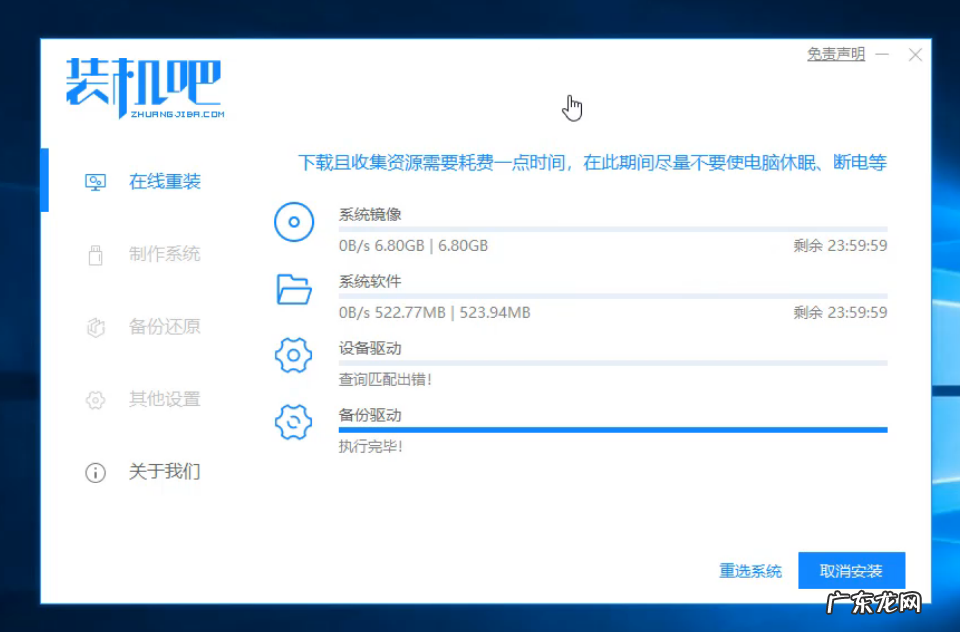Open the 关于我们 section
Screen dimensions: 960x632
pyautogui.click(x=165, y=472)
